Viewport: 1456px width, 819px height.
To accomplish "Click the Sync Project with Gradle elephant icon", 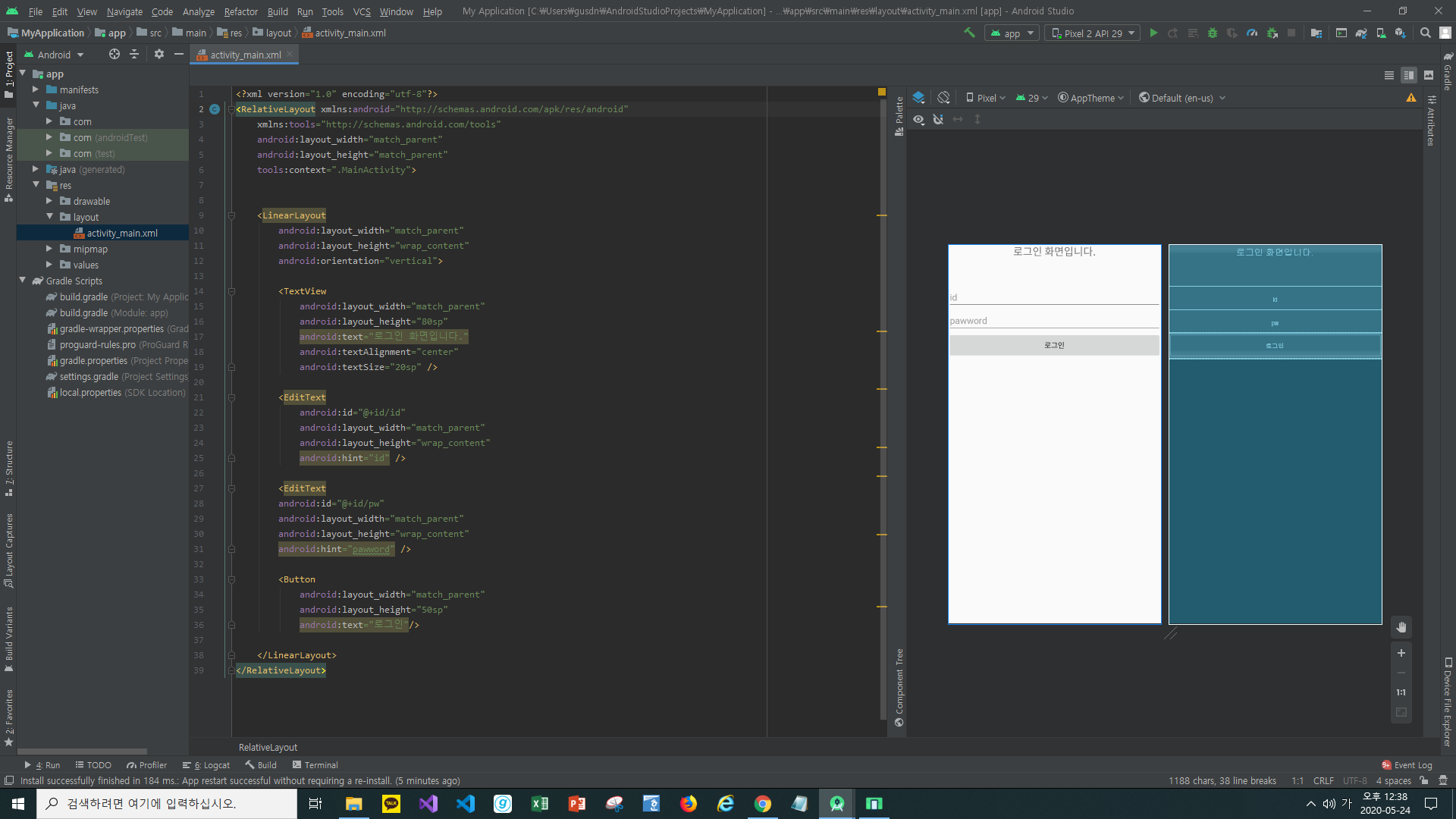I will pyautogui.click(x=1361, y=33).
